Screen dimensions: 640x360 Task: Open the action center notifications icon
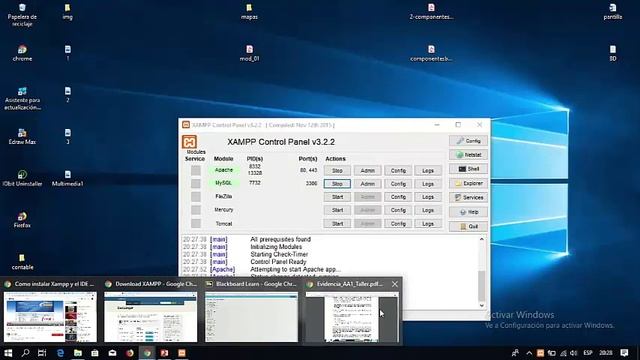pos(624,353)
